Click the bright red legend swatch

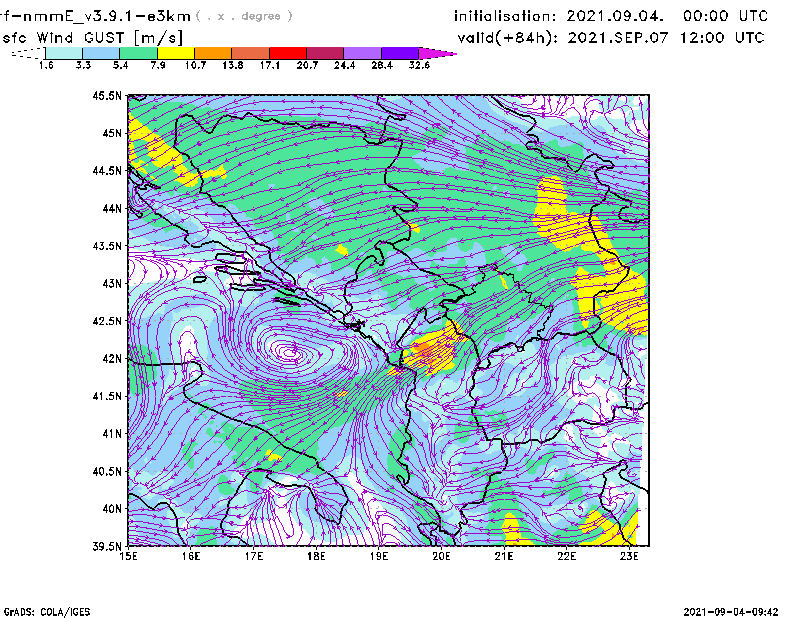pos(285,53)
